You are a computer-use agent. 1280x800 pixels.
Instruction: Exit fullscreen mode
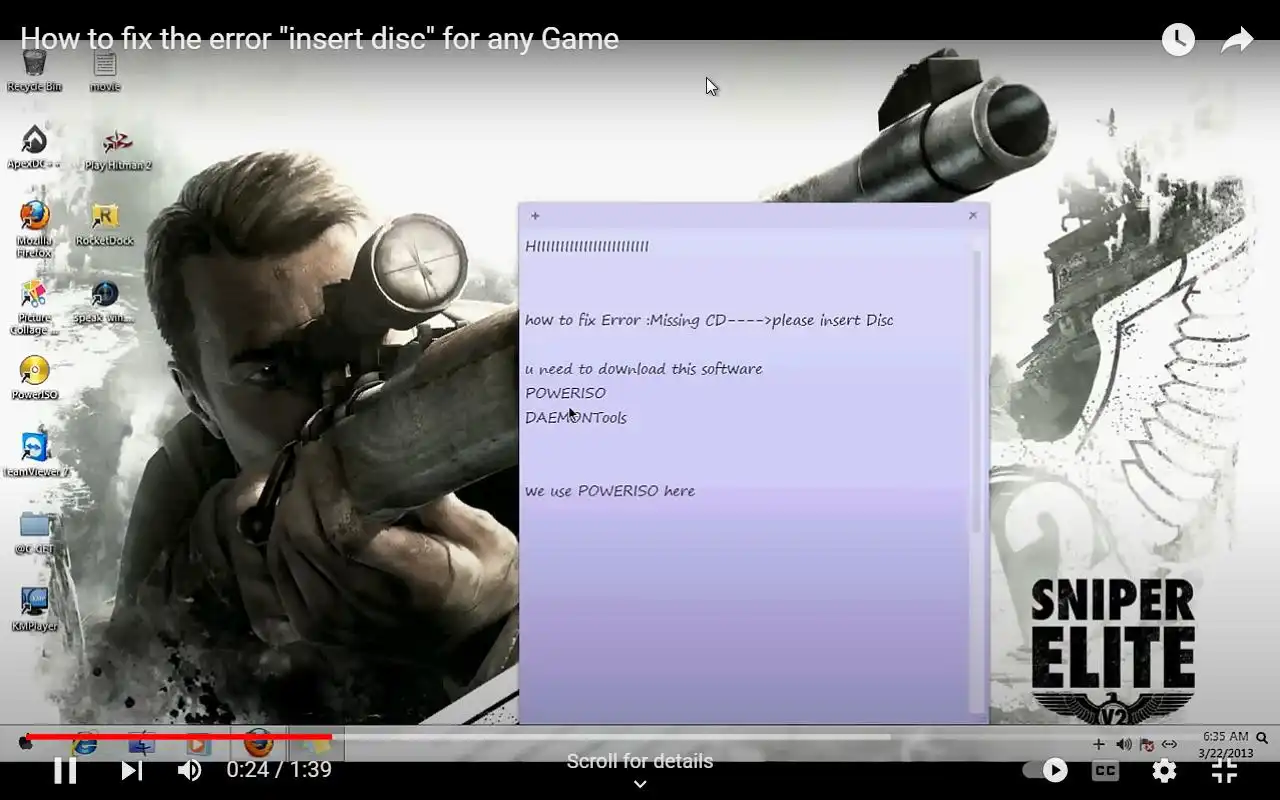1225,770
